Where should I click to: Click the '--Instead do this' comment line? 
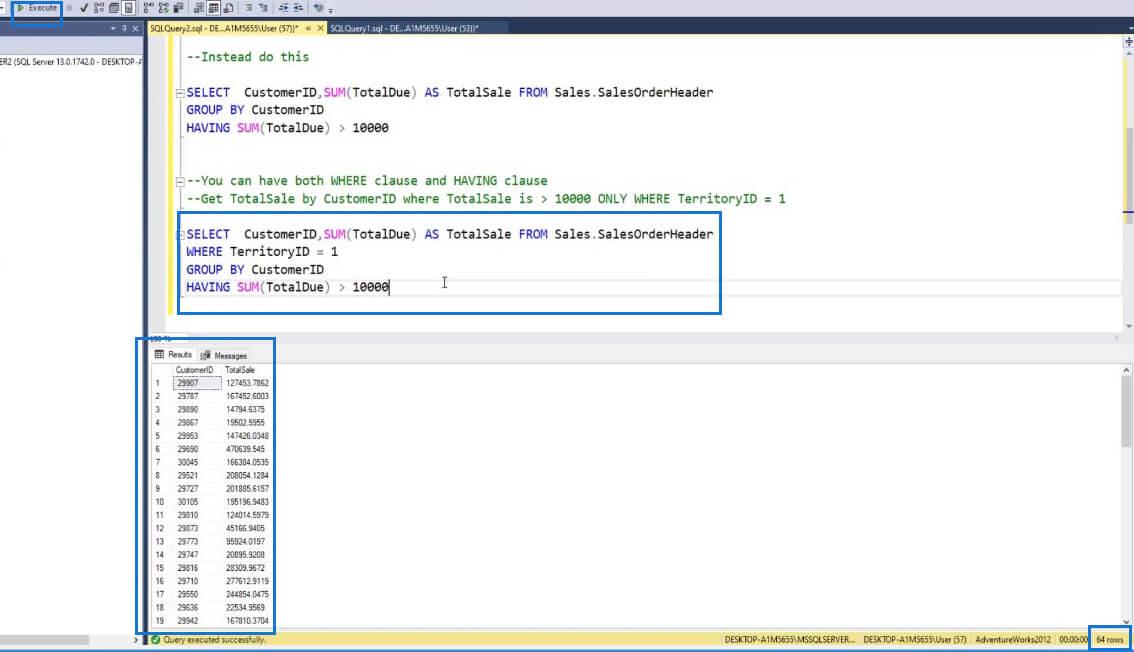tap(247, 57)
